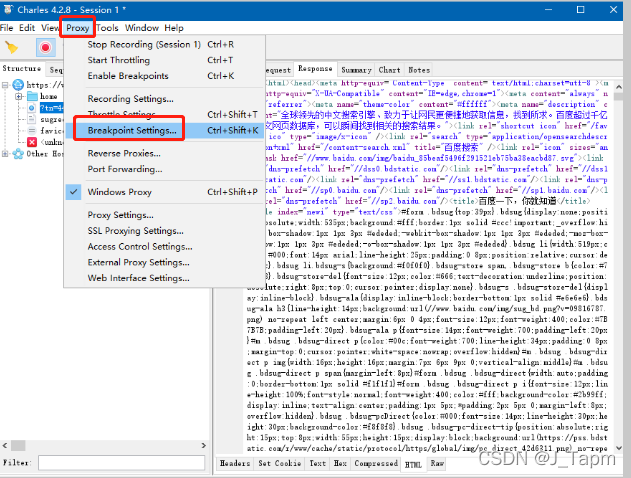
Task: Switch to the Chart tab
Action: pos(389,70)
